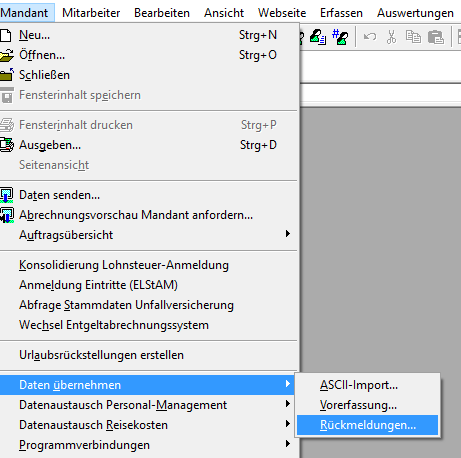Screen dimensions: 461x458
Task: Expand Datenaustausch Reisekosten submenu arrow
Action: [288, 424]
